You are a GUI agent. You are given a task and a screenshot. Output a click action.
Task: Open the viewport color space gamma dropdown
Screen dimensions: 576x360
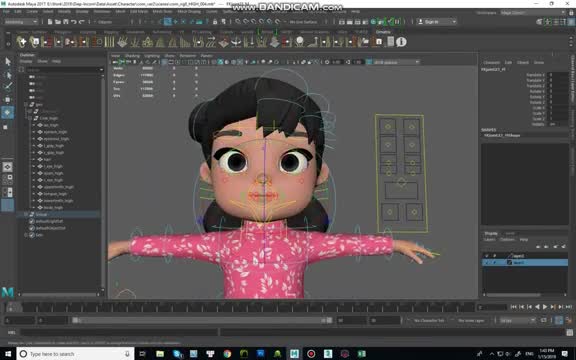[x=396, y=62]
